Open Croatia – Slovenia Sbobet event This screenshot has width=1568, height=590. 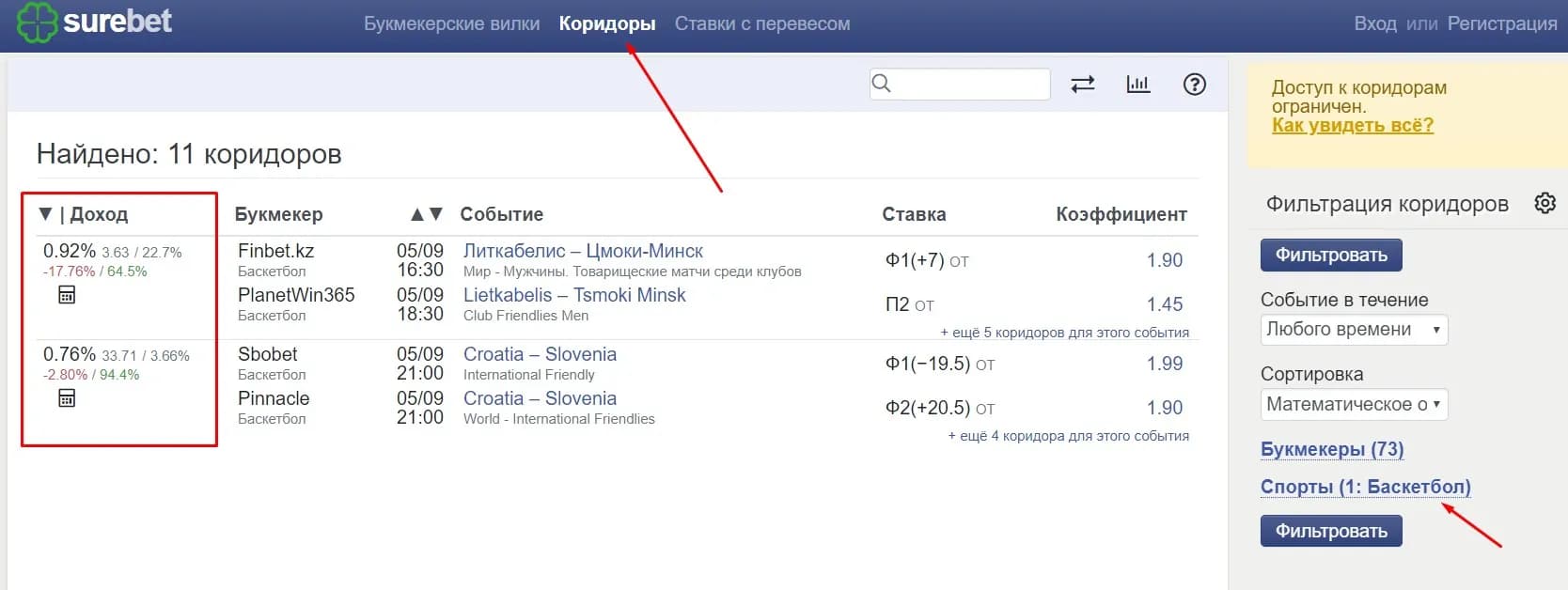540,354
